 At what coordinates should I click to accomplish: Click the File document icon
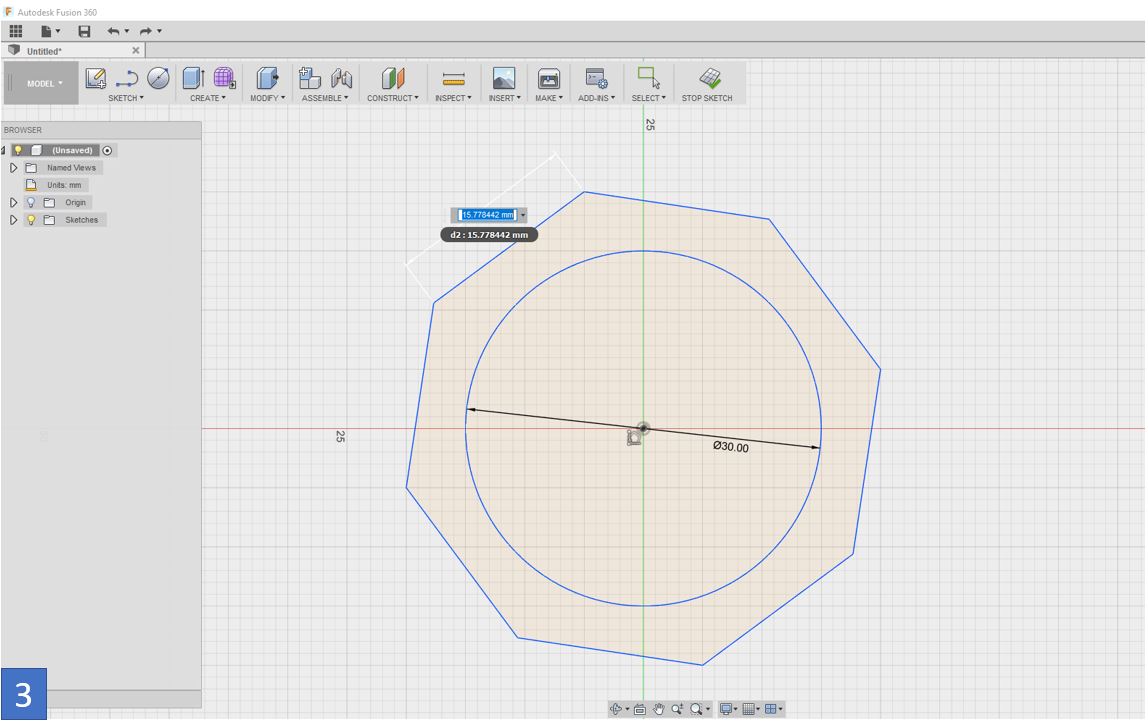click(x=47, y=31)
